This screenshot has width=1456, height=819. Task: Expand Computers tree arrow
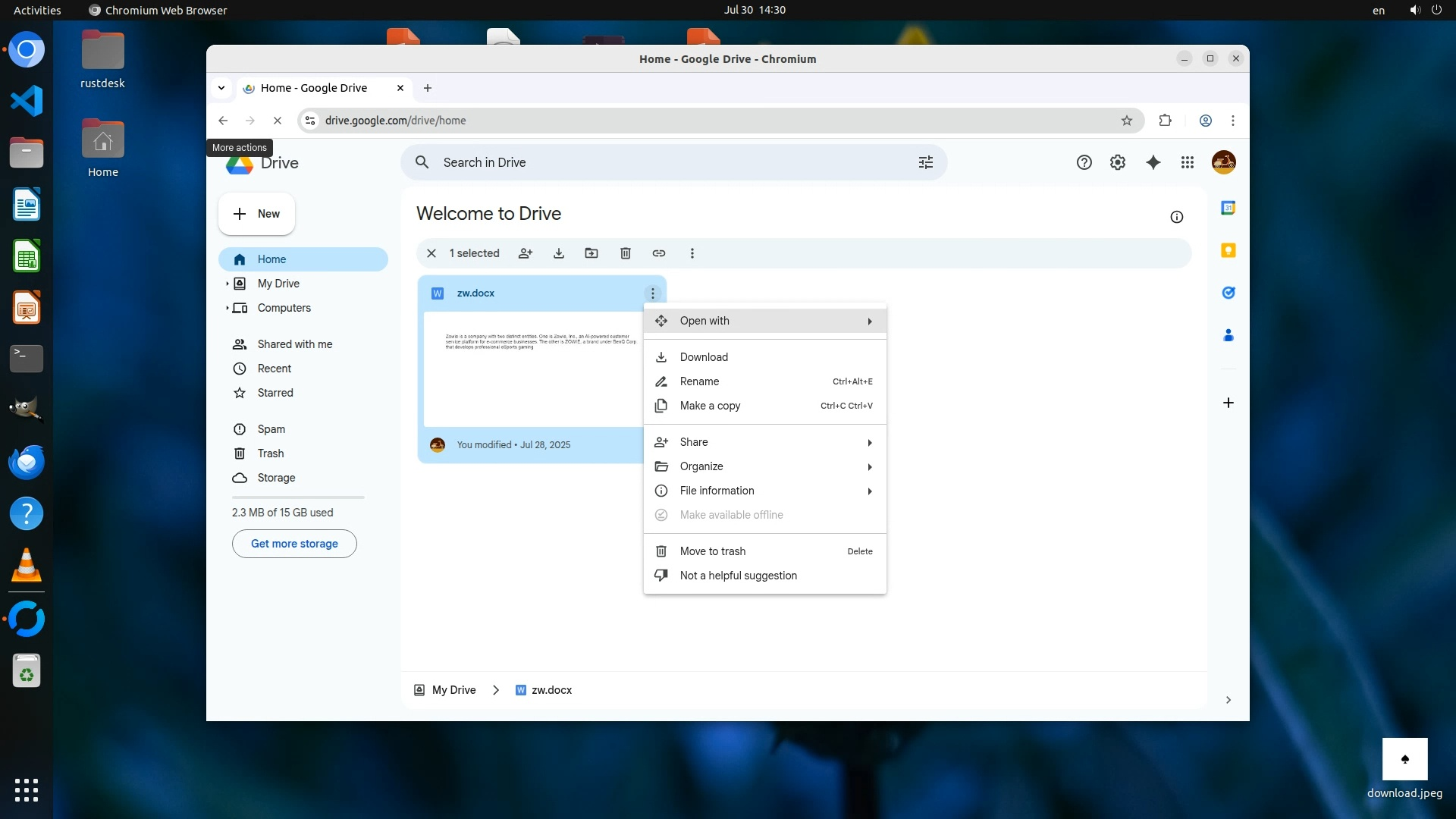(227, 308)
